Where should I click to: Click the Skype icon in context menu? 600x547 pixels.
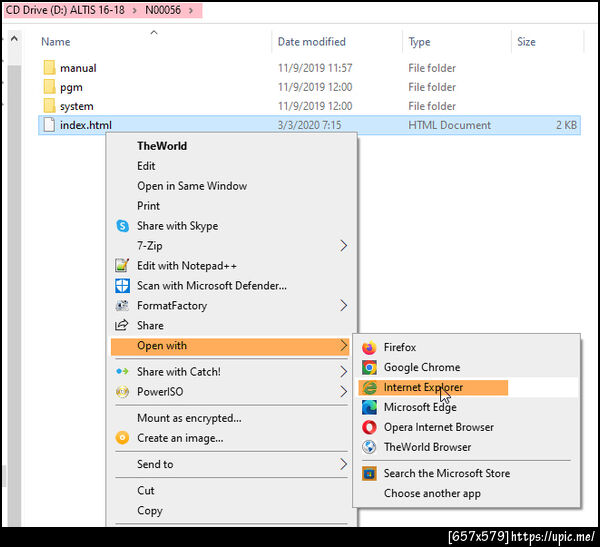pos(122,226)
